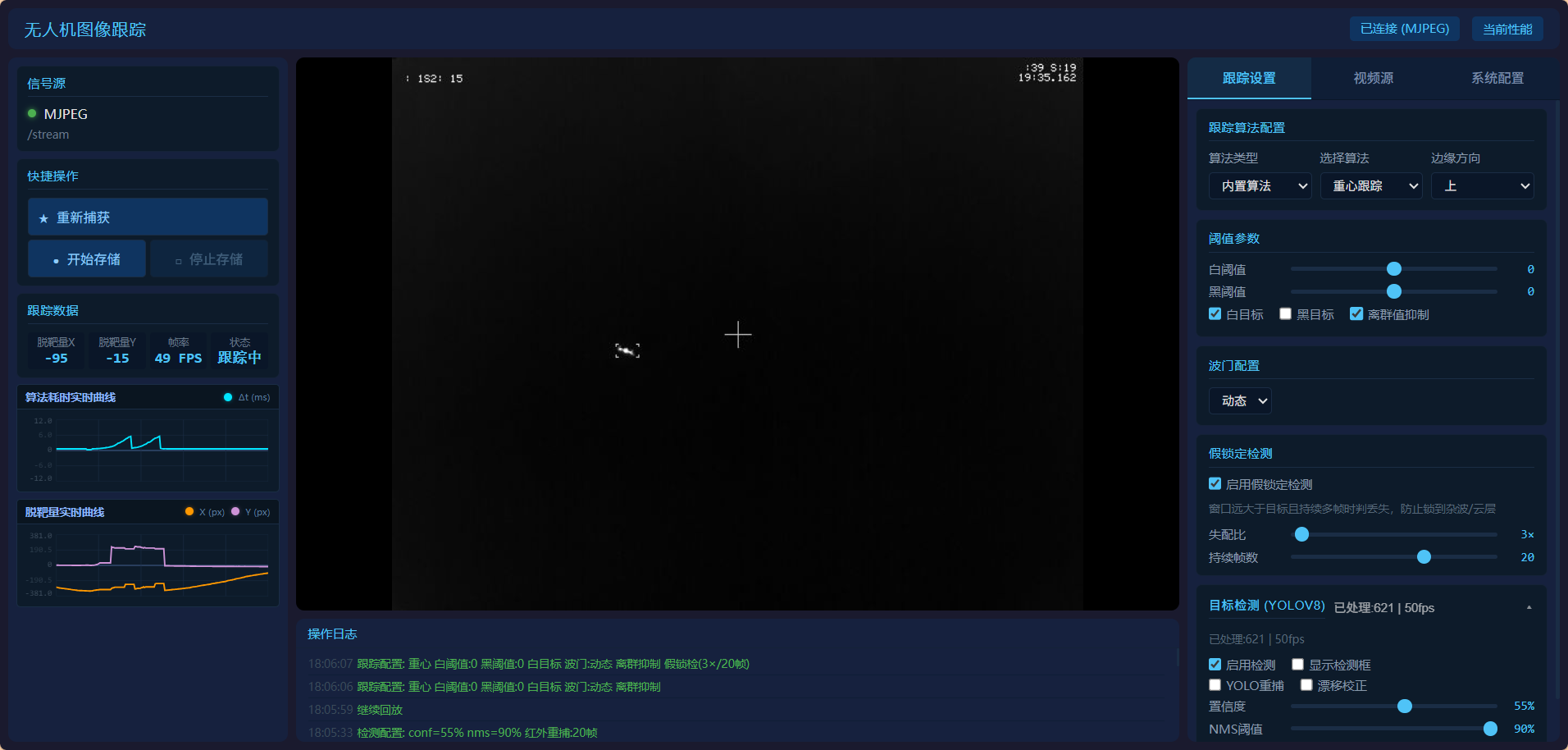Enable the 显示检测框 checkbox

click(x=1298, y=664)
